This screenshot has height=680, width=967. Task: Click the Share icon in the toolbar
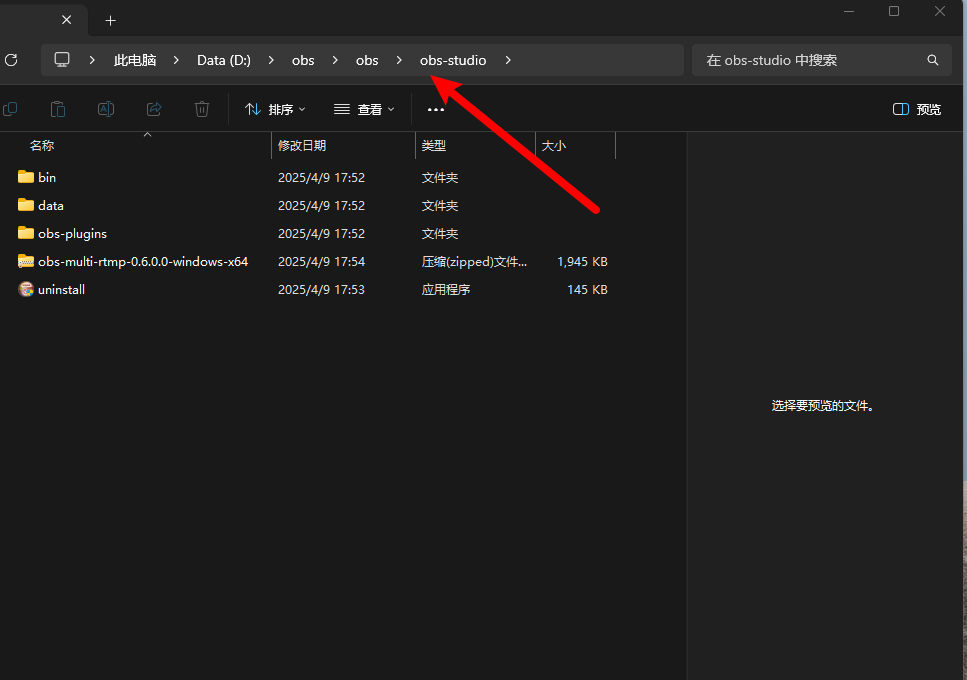(154, 109)
